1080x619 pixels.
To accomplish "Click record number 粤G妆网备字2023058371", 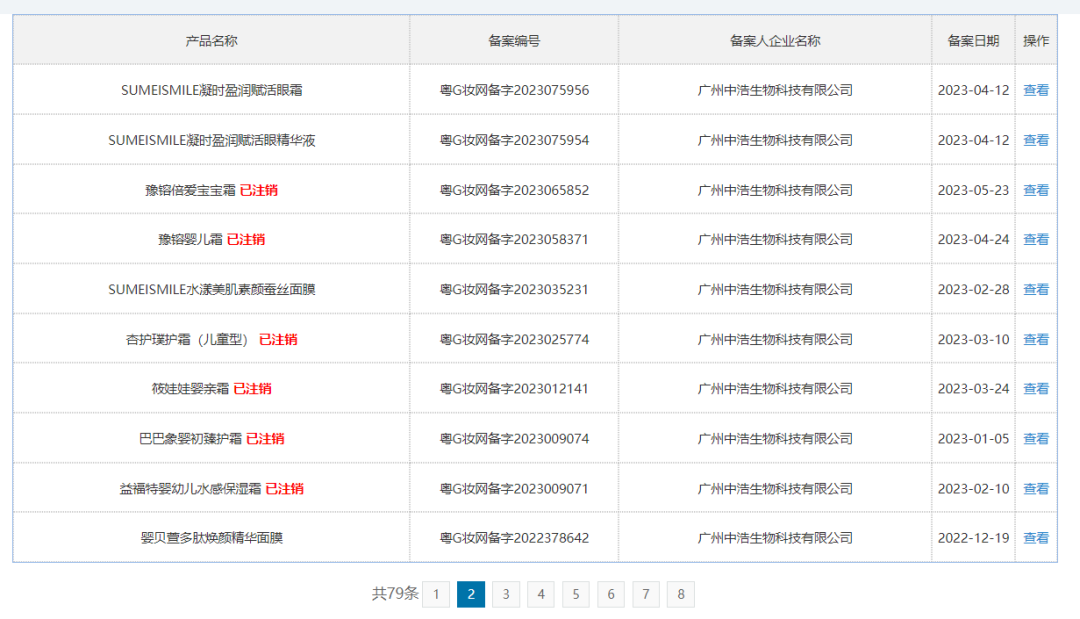I will point(515,240).
